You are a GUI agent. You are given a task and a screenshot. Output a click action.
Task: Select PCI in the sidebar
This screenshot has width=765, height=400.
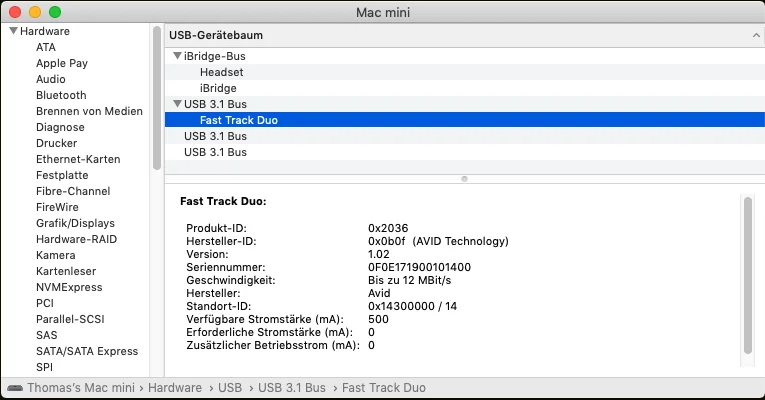[45, 303]
